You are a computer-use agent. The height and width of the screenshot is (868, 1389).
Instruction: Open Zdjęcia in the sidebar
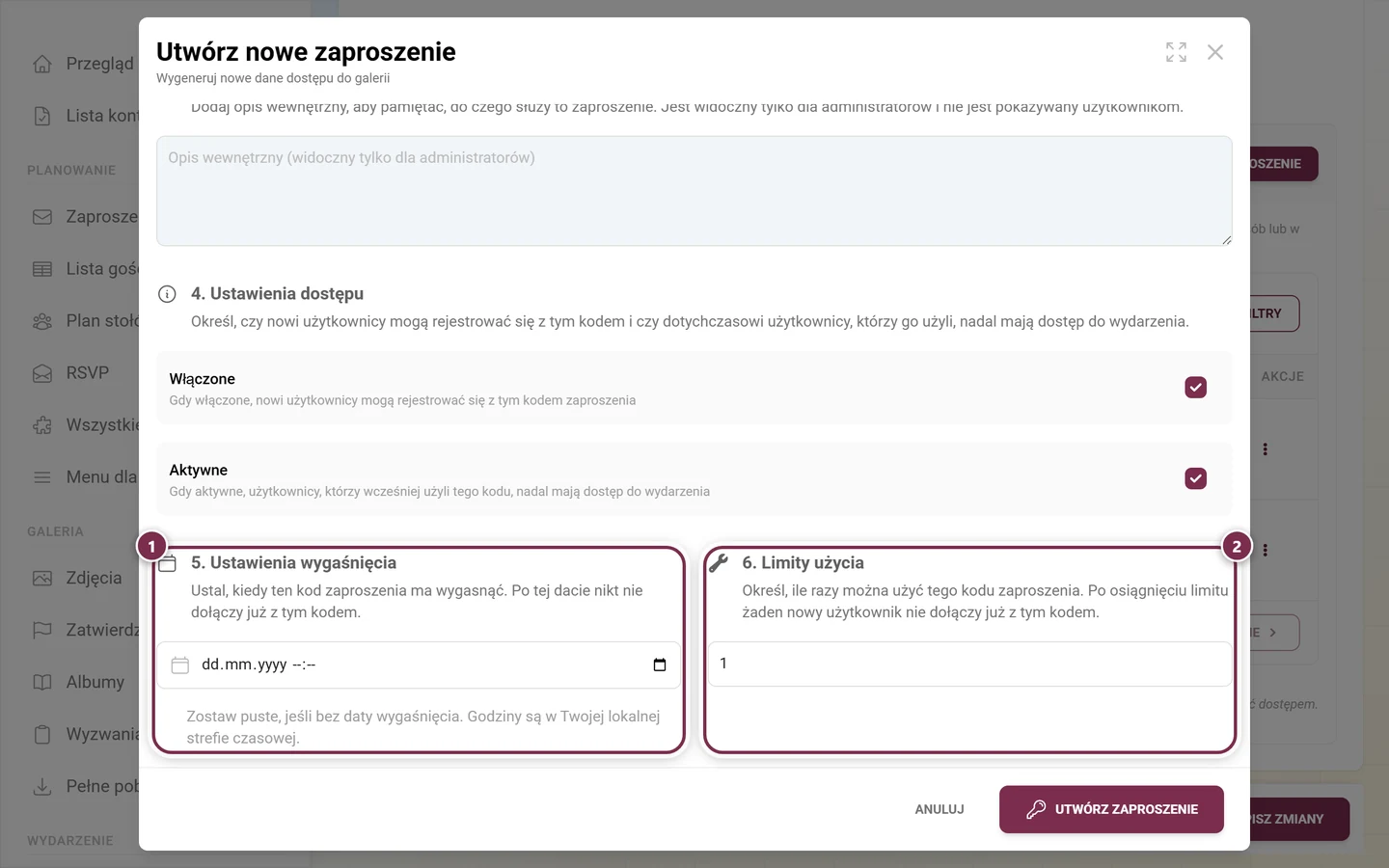pyautogui.click(x=94, y=579)
